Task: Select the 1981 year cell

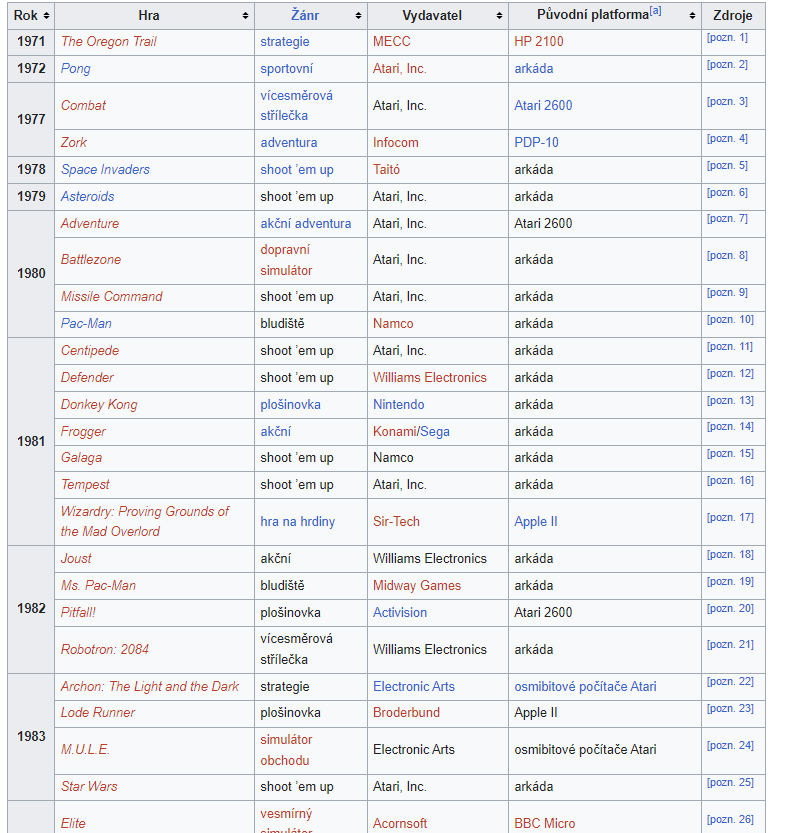Action: tap(31, 441)
